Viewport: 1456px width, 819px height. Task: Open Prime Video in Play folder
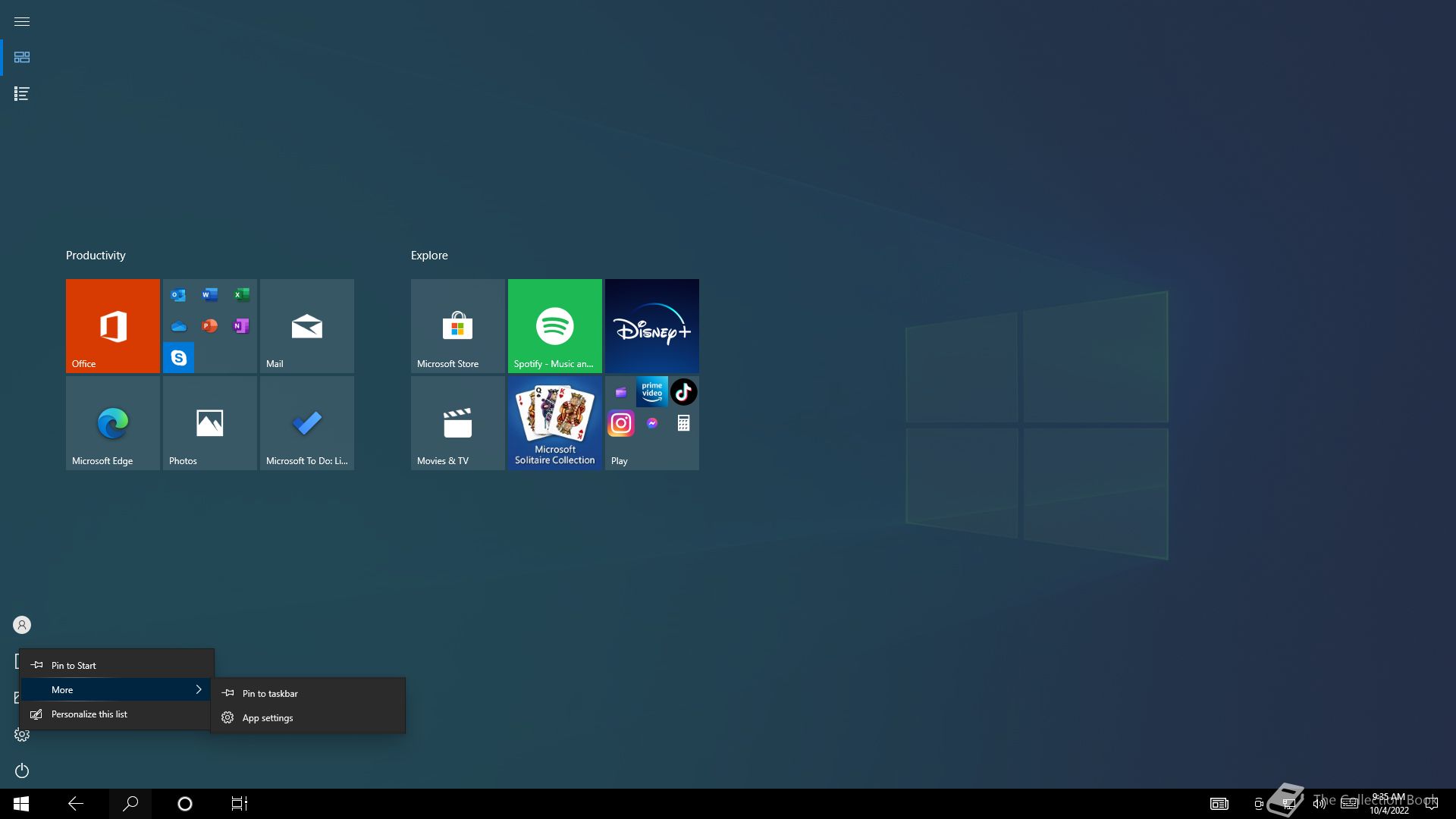652,392
